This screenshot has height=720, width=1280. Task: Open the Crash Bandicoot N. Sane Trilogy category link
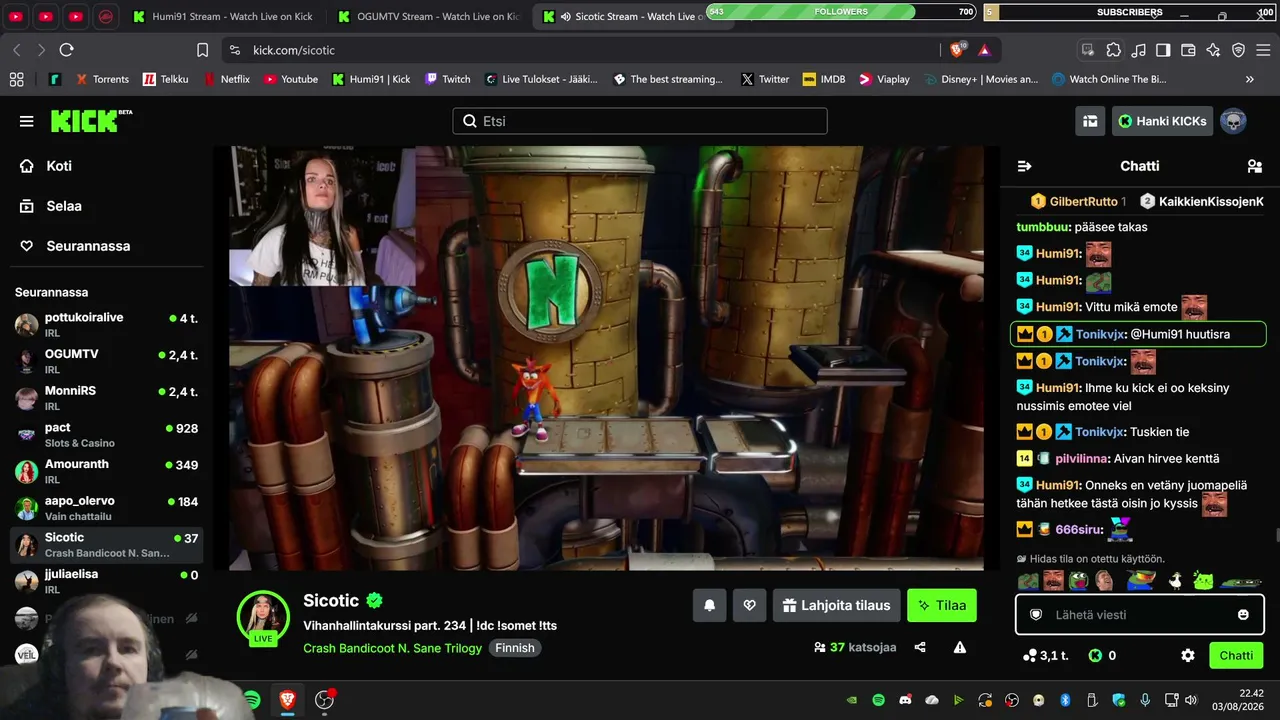pos(393,648)
